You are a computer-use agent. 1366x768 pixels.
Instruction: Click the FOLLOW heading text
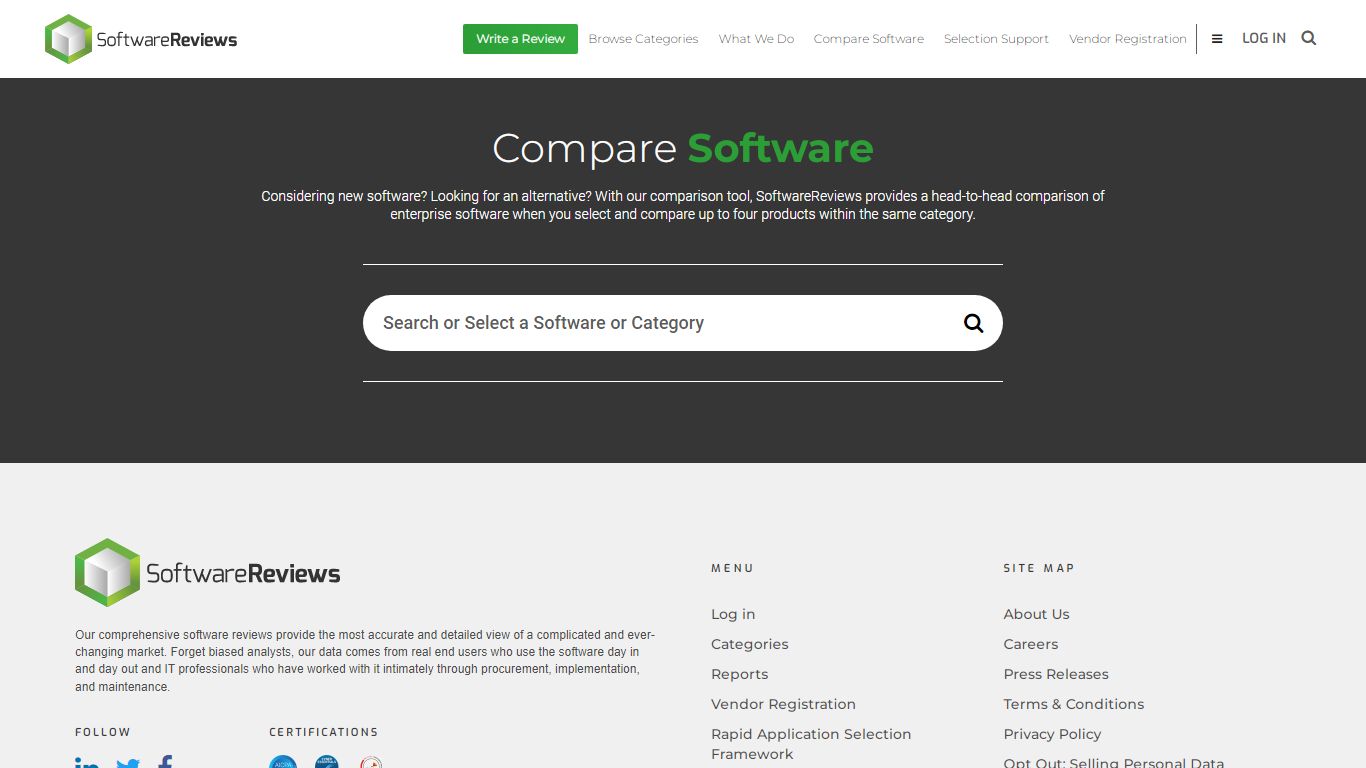(103, 732)
